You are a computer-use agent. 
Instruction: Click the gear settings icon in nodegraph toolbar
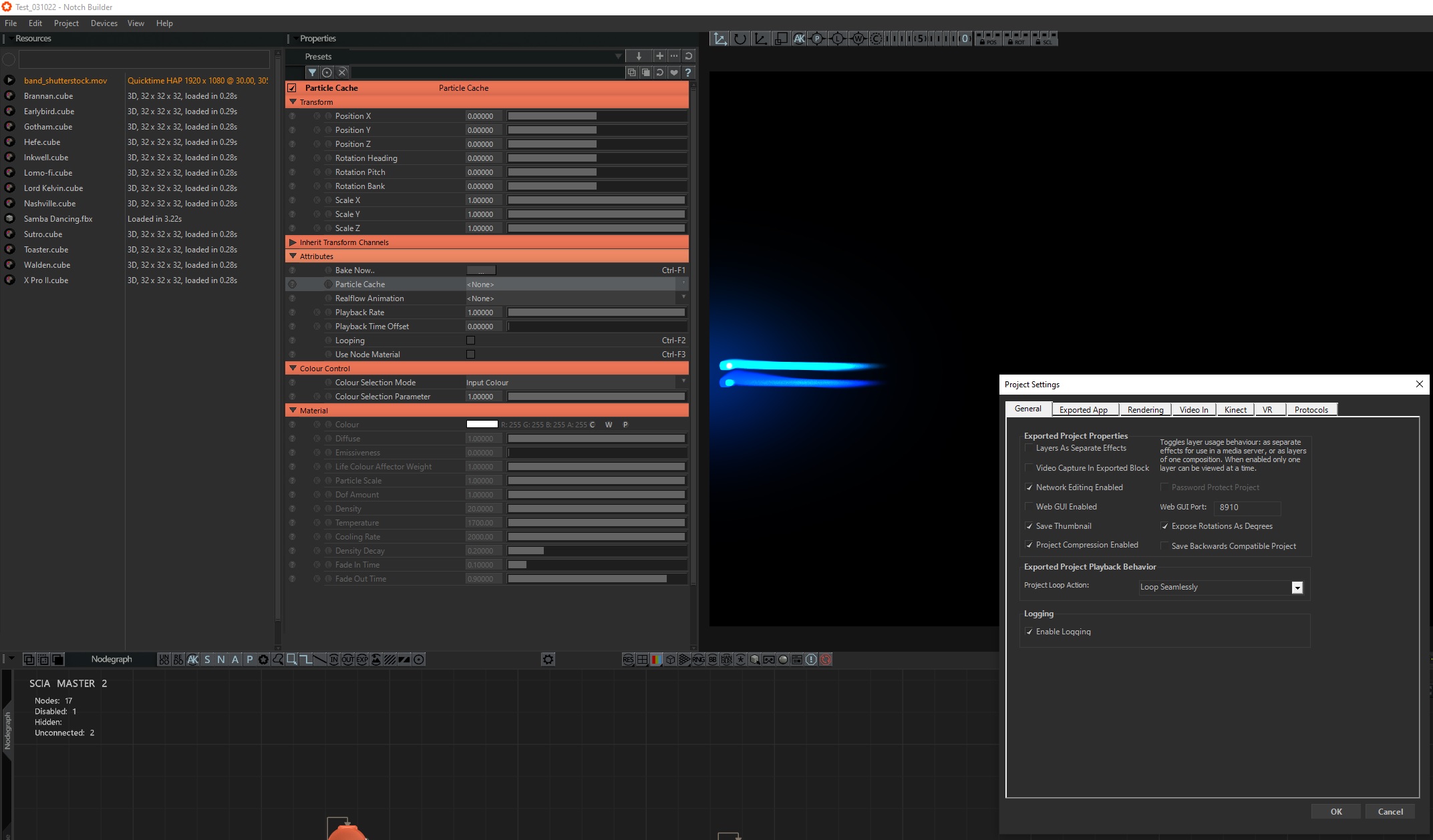click(548, 660)
